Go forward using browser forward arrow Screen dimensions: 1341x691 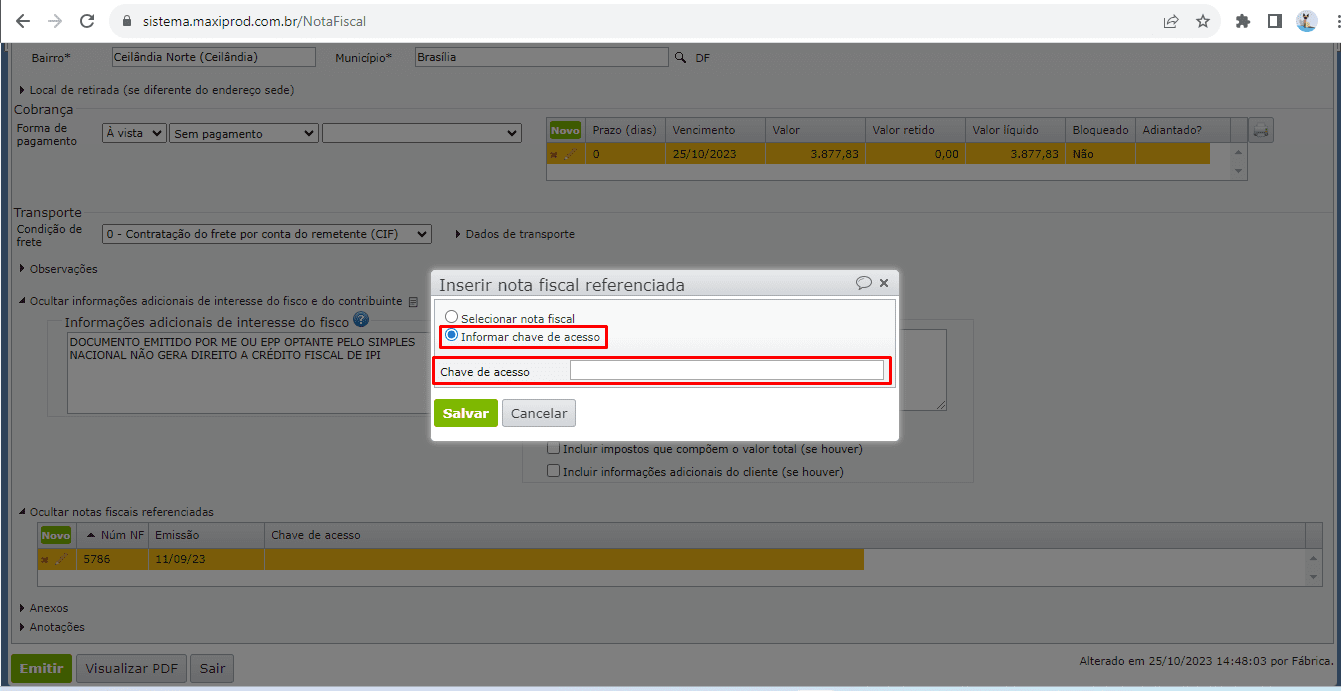tap(54, 21)
